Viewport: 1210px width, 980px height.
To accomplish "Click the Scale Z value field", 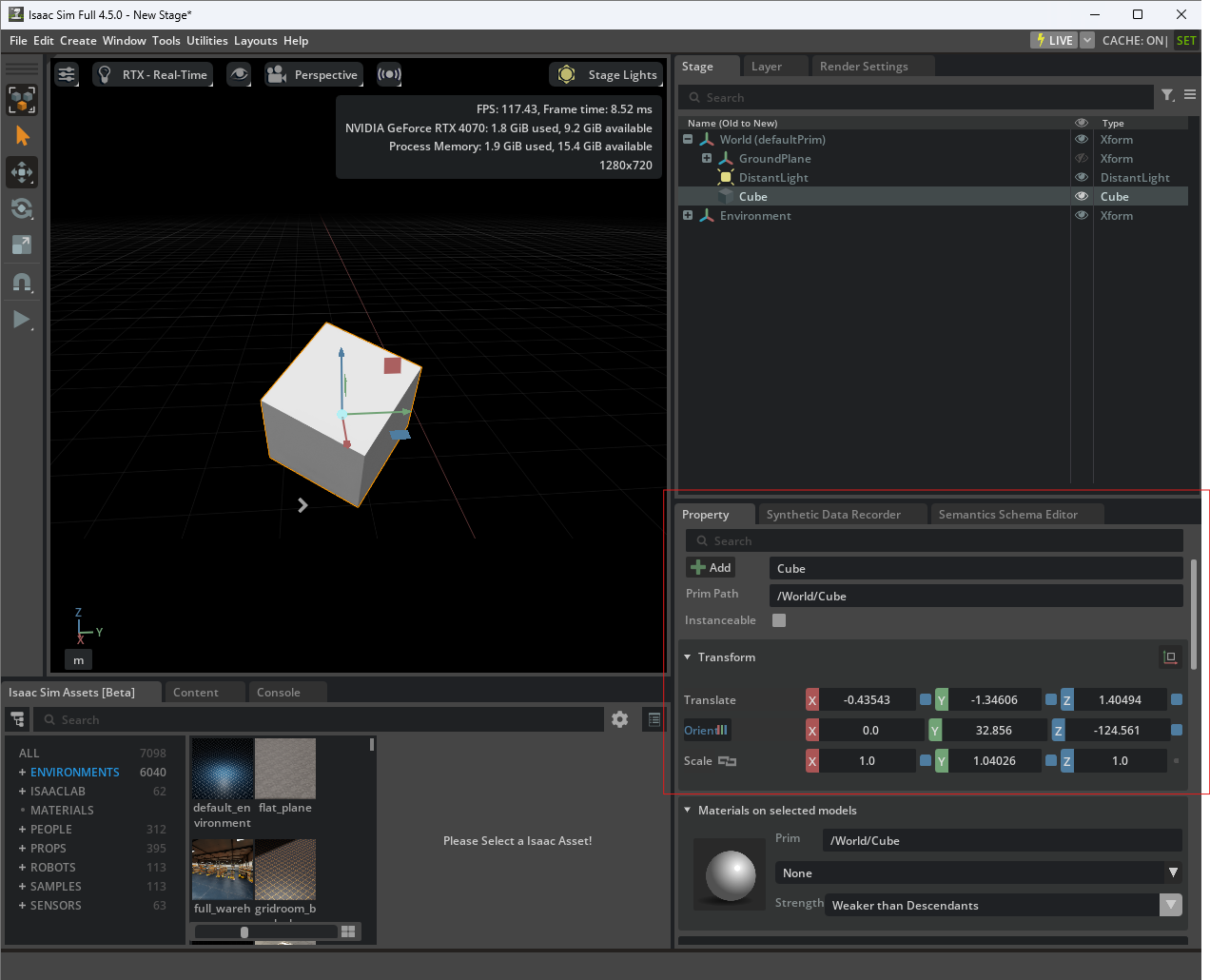I will click(x=1120, y=761).
